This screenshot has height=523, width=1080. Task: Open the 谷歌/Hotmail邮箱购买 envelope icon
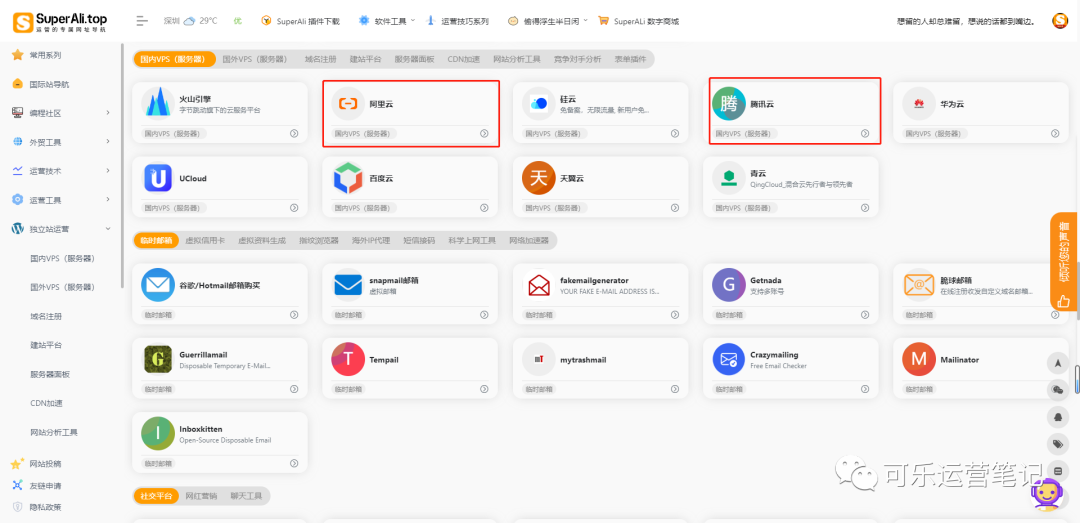pos(158,285)
